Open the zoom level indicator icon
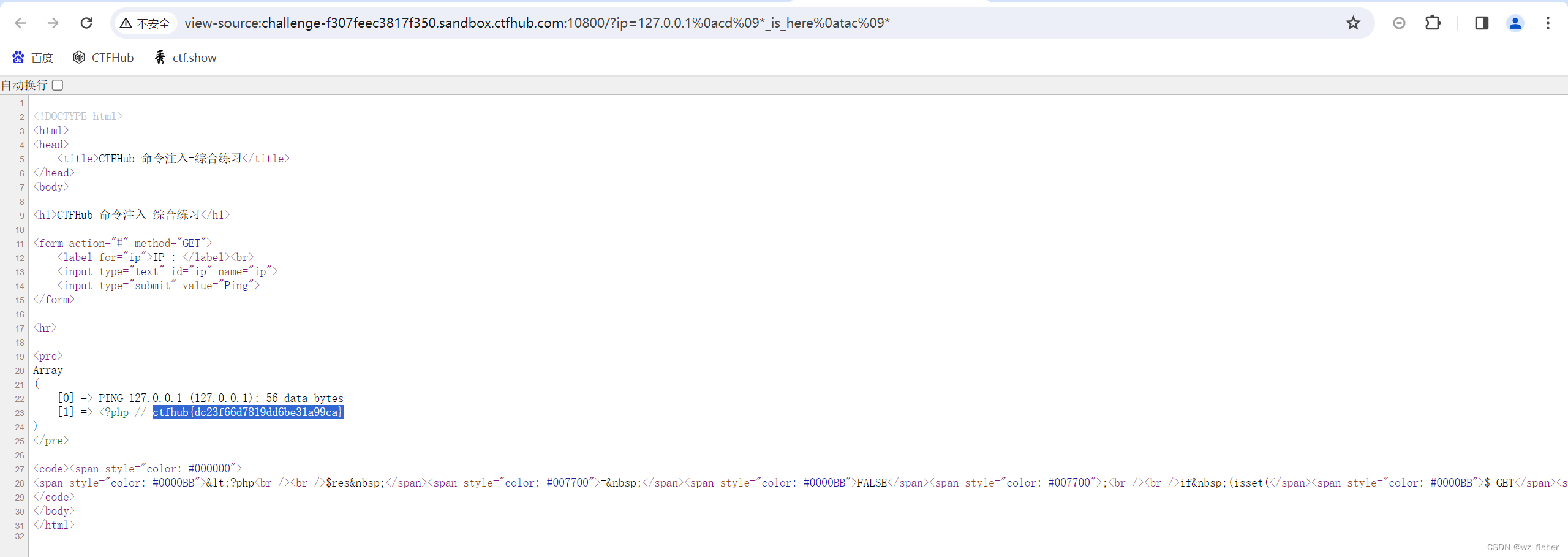Image resolution: width=1568 pixels, height=557 pixels. coord(1399,23)
